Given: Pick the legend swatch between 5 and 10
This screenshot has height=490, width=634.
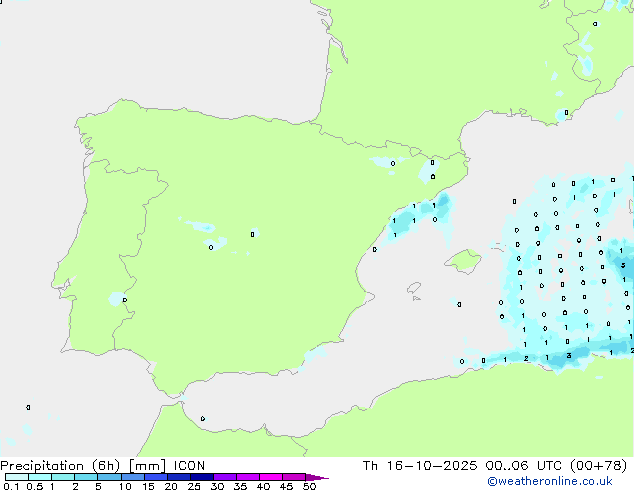Looking at the screenshot, I should point(109,477).
